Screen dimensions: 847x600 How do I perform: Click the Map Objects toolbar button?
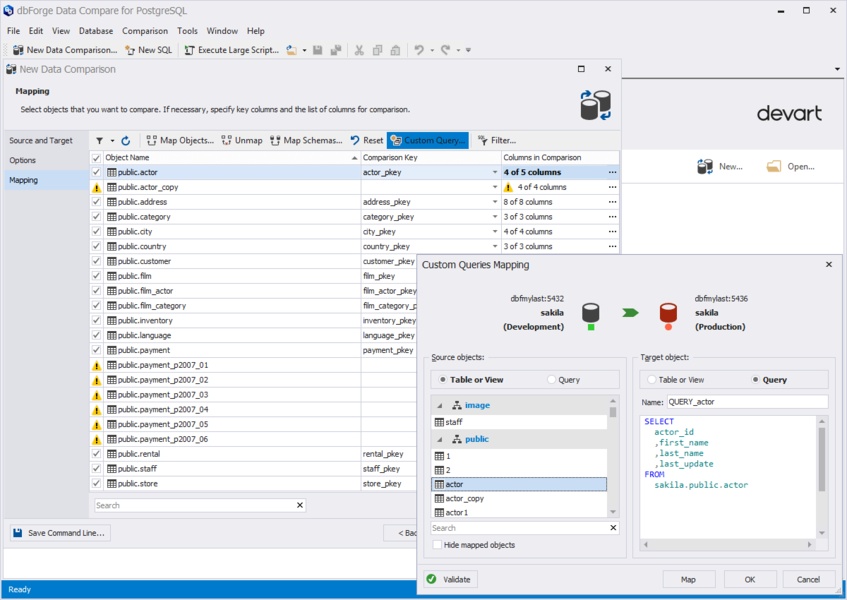click(180, 141)
